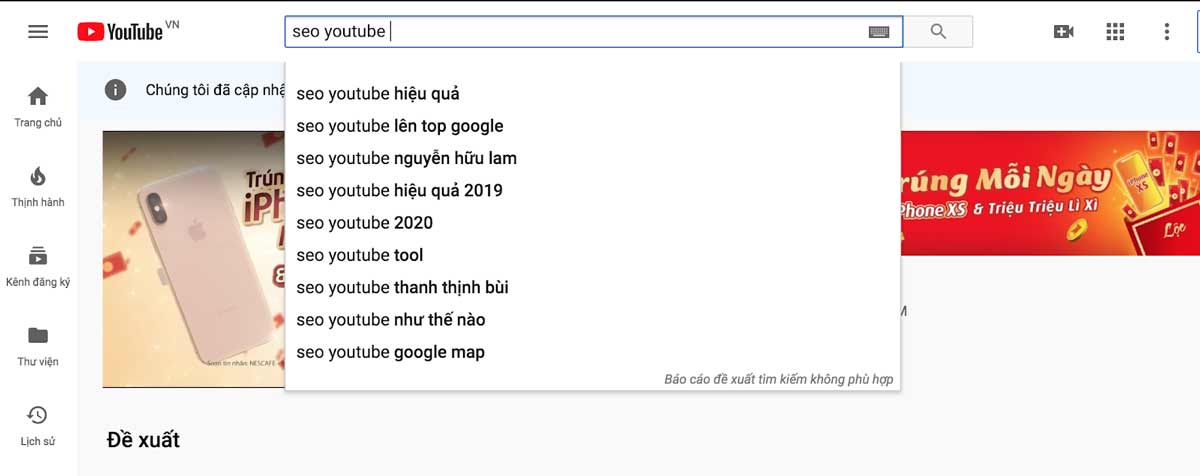
Task: Go to Trang chủ home
Action: point(38,106)
